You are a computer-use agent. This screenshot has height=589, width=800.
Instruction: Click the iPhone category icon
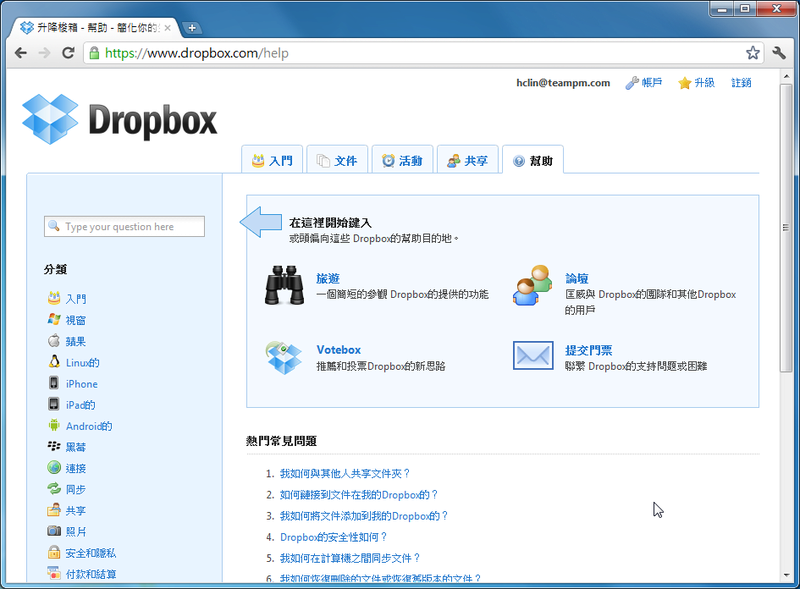(54, 382)
